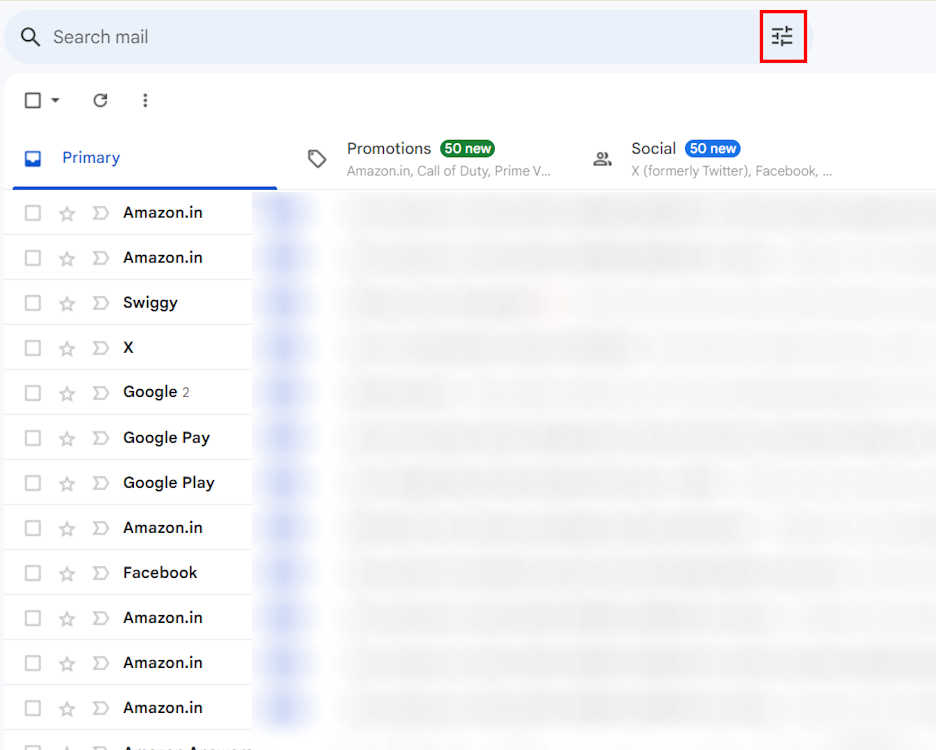Mark the Swiggy email as important
This screenshot has height=750, width=936.
point(100,302)
